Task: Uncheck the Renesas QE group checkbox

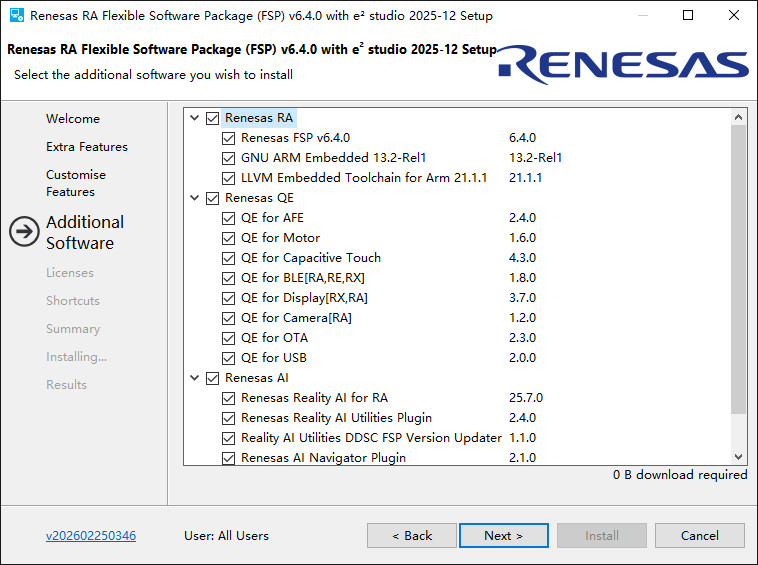Action: click(x=213, y=198)
